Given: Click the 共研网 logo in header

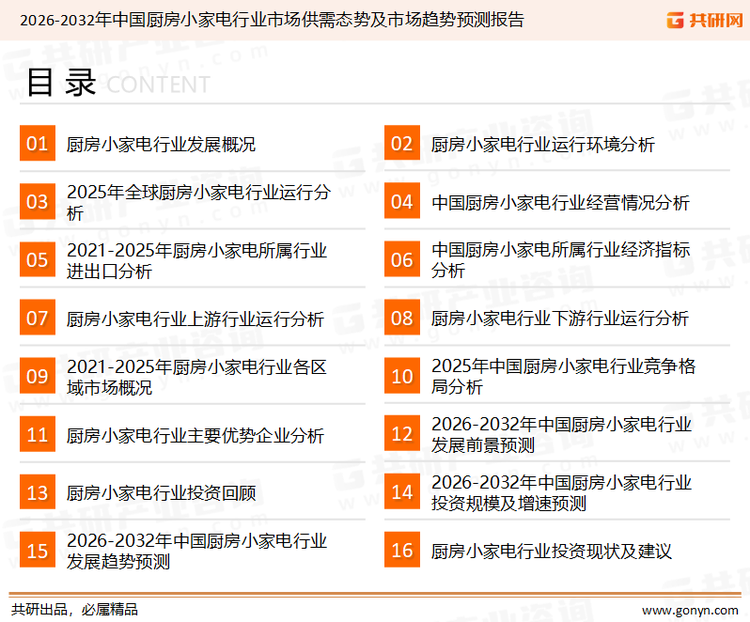Looking at the screenshot, I should pyautogui.click(x=705, y=20).
